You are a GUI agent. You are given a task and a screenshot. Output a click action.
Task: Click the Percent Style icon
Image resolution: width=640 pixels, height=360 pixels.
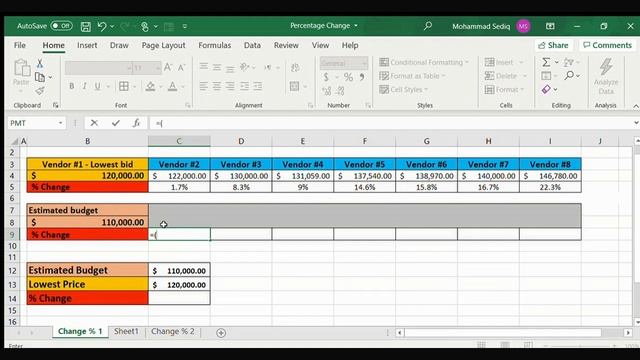click(348, 77)
